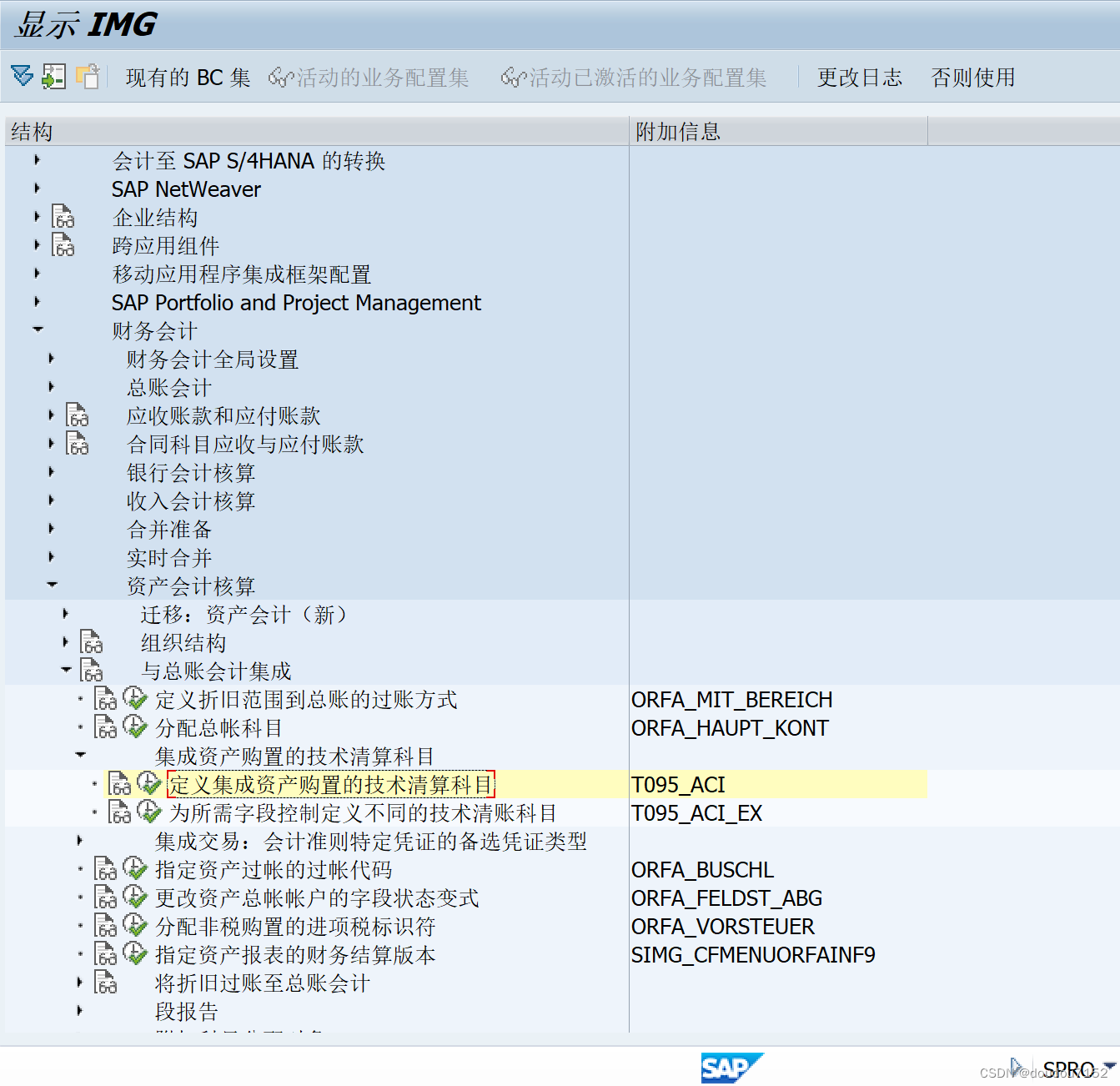Screen dimensions: 1120x1086
Task: Open documentation for 为所需字段控制定义不同的技术清账科目
Action: coord(120,812)
